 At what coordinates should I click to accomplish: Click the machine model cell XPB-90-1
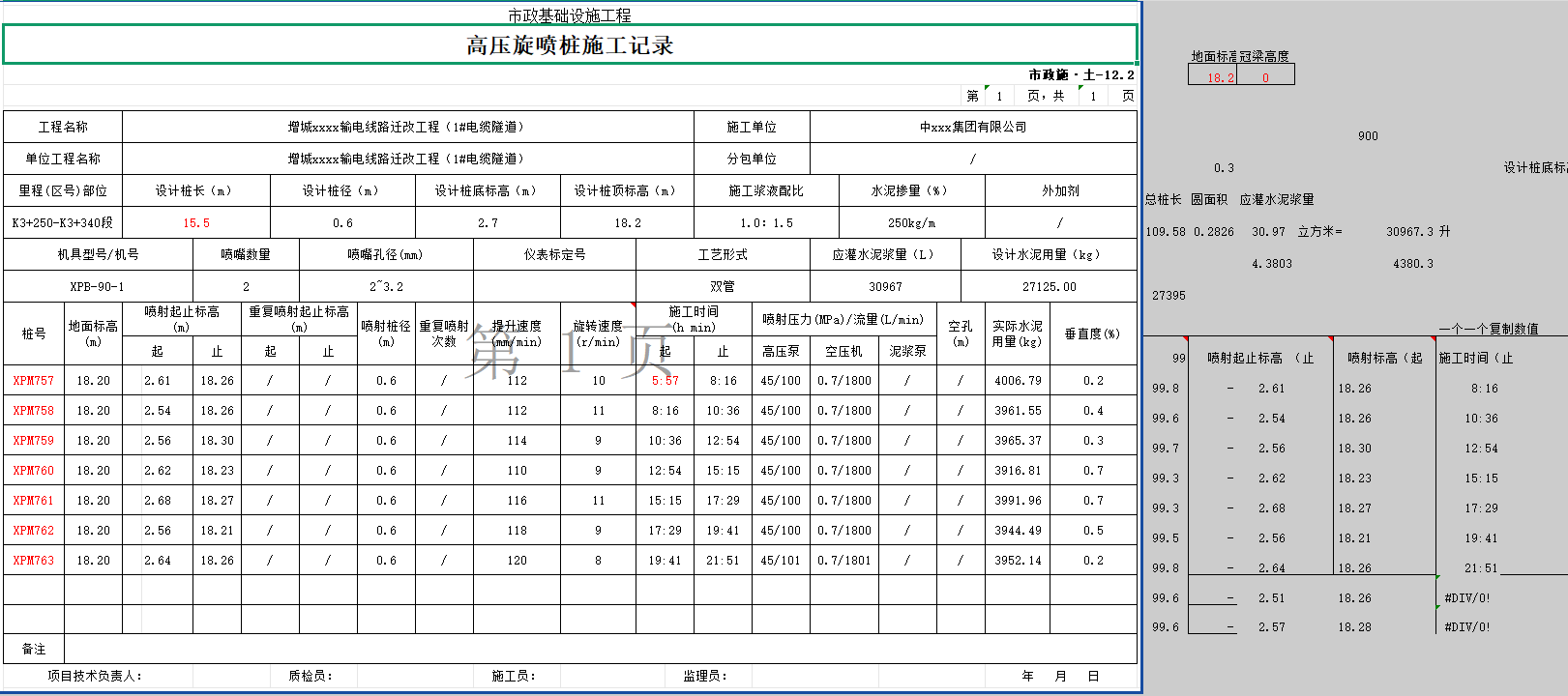98,287
